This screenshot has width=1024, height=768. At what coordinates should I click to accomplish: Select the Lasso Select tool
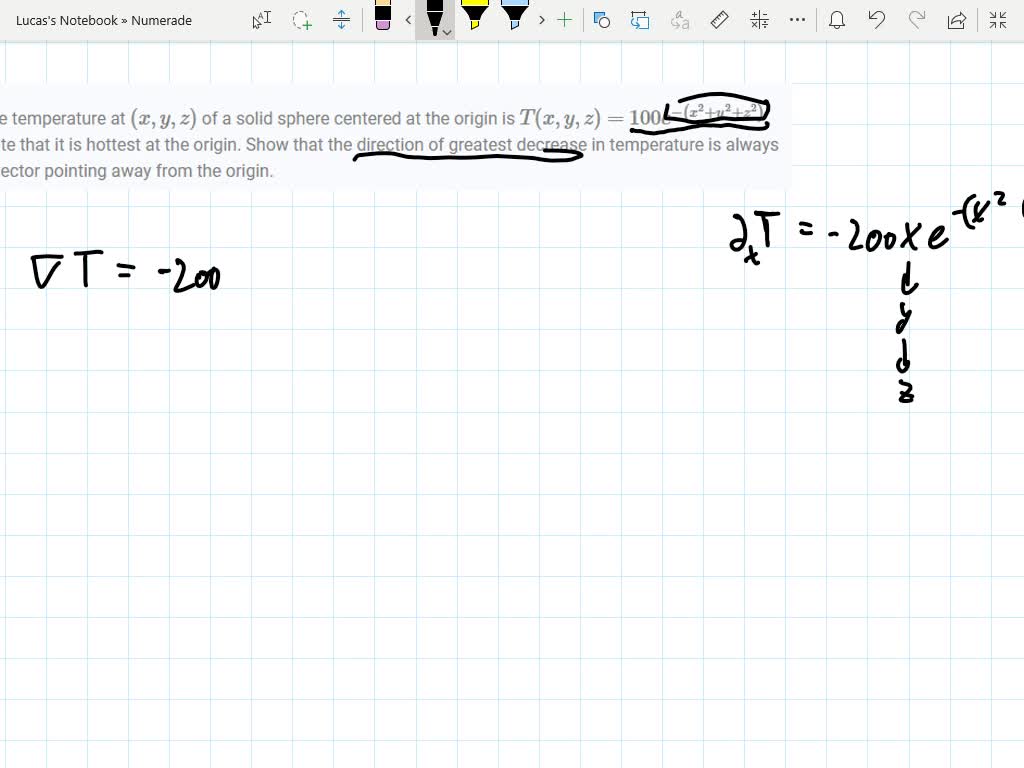pyautogui.click(x=300, y=20)
